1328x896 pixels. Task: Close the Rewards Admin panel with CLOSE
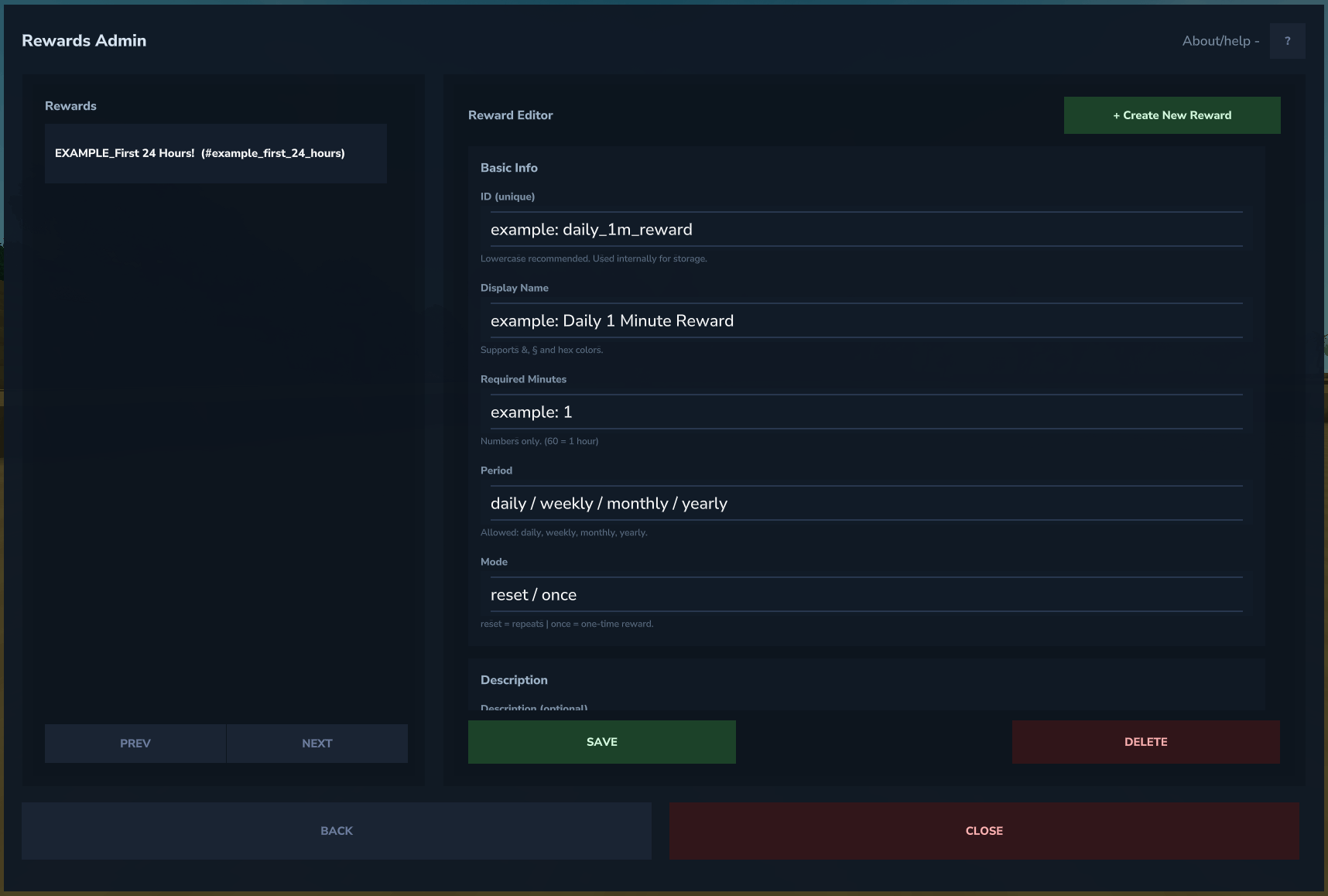(x=984, y=831)
